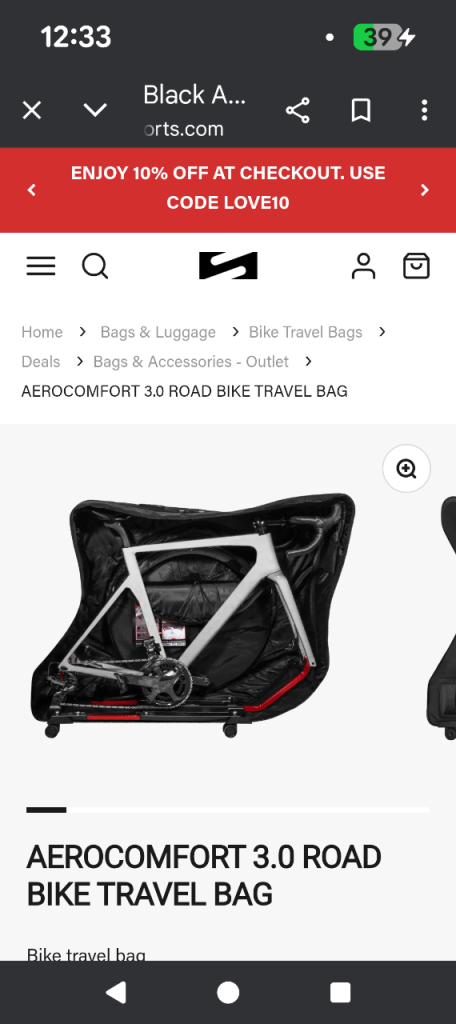Share this page via share icon

(x=298, y=110)
